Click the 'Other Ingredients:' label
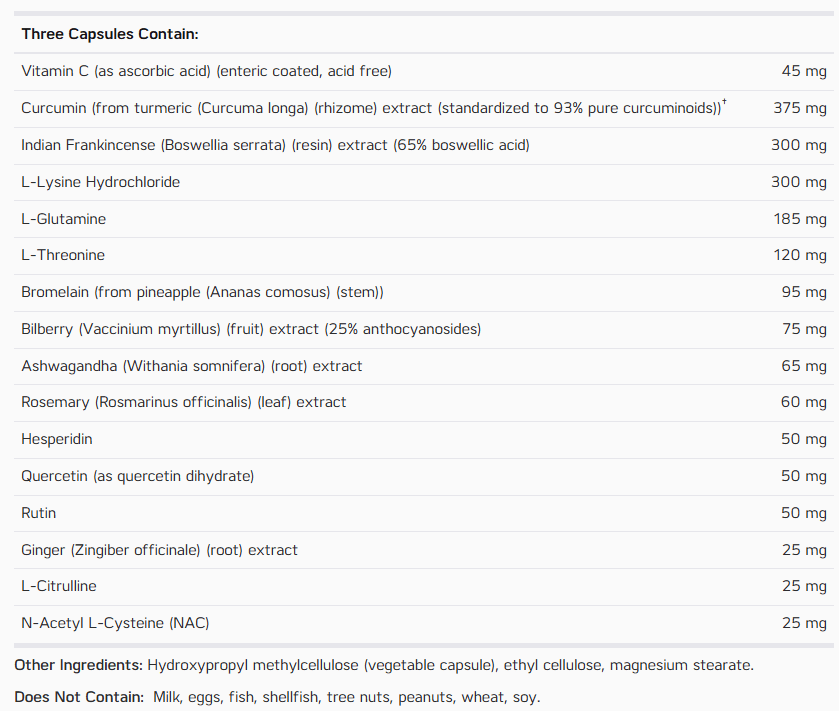 tap(79, 666)
